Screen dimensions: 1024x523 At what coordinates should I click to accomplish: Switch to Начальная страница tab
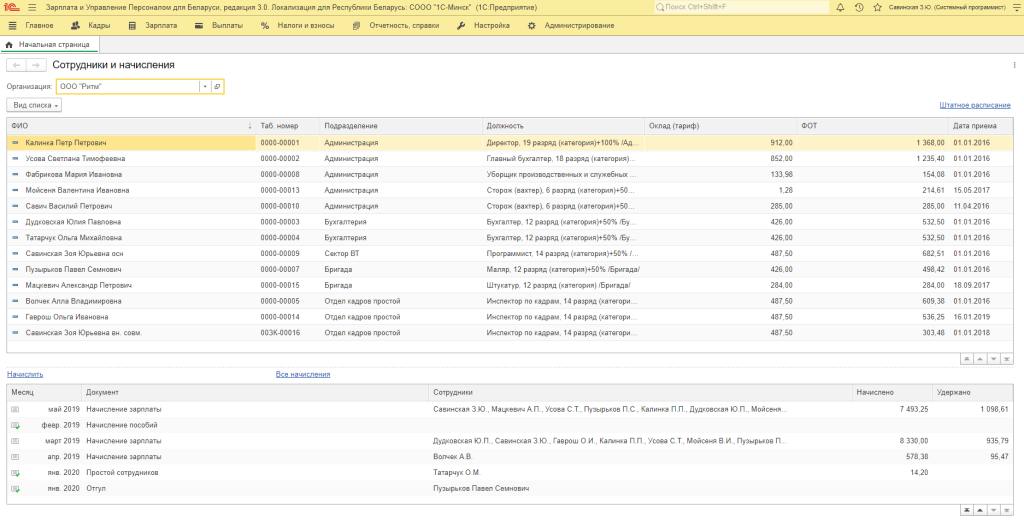click(47, 44)
